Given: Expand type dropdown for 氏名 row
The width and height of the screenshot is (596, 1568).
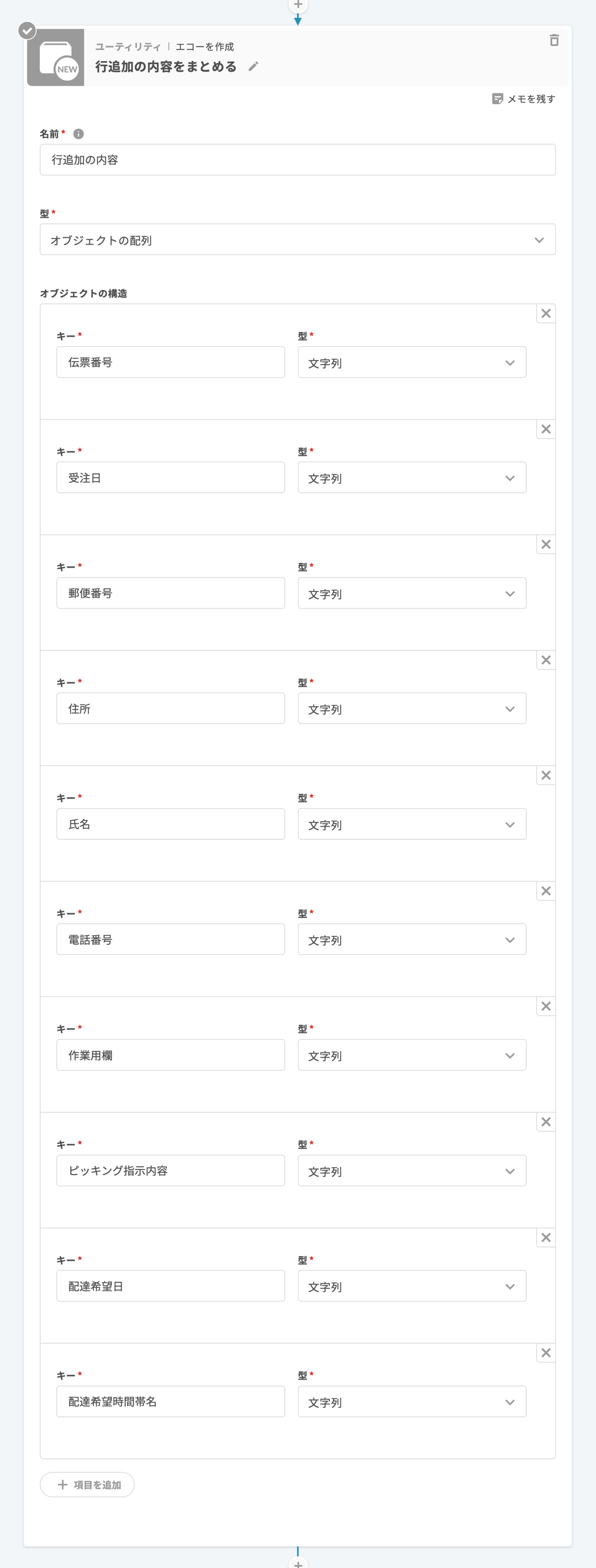Looking at the screenshot, I should [412, 824].
